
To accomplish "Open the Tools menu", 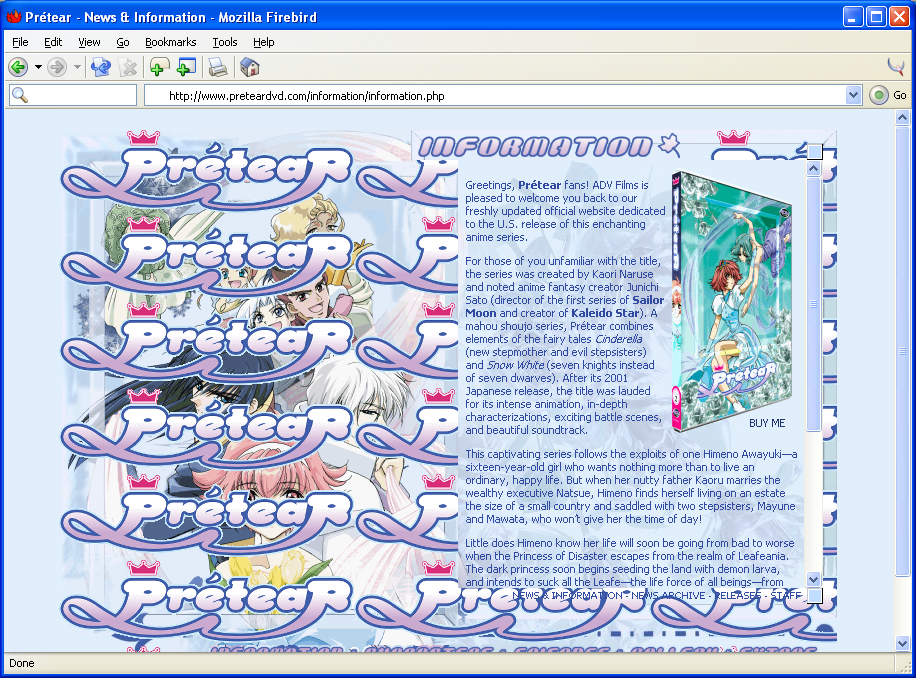I will [x=224, y=42].
